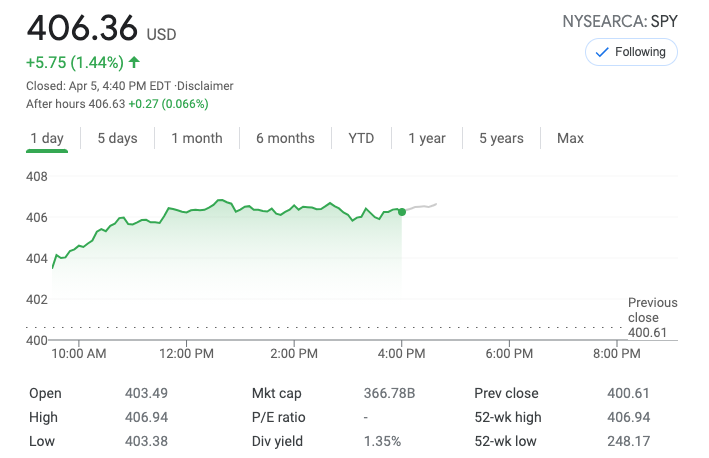Switch to the 1 month range
This screenshot has height=458, width=709.
tap(197, 138)
